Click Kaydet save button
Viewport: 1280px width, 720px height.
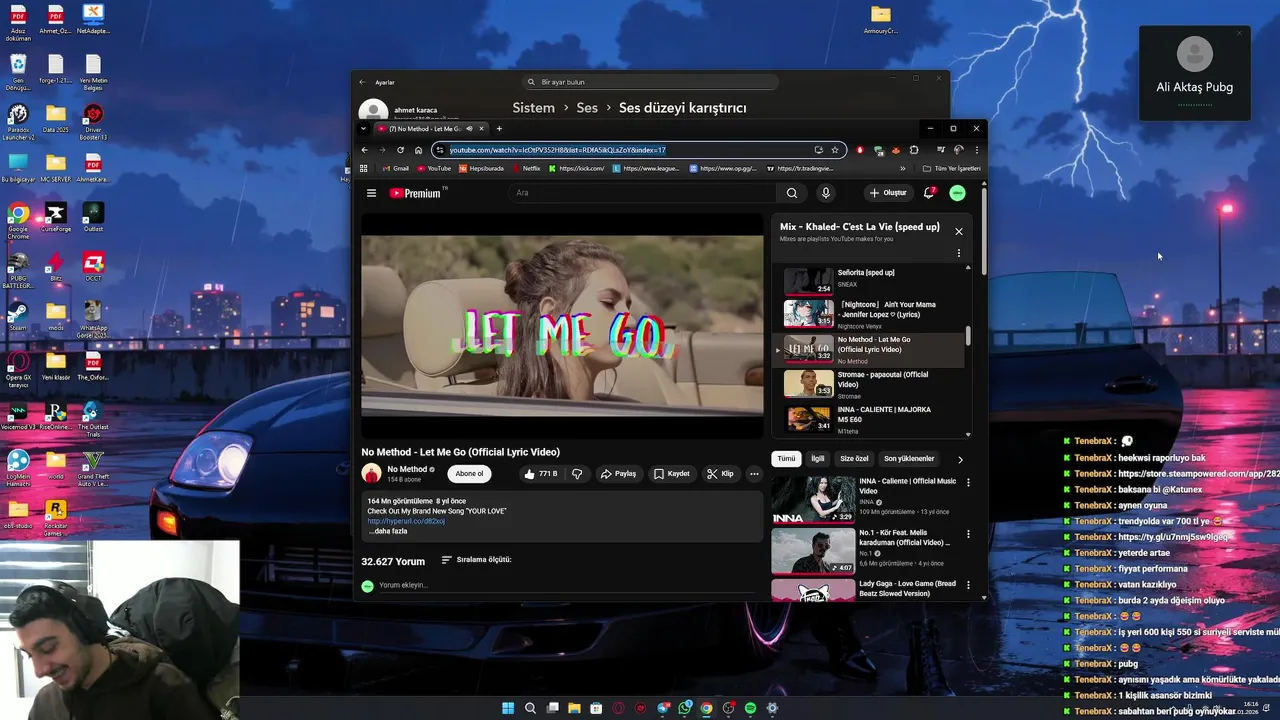pyautogui.click(x=672, y=474)
